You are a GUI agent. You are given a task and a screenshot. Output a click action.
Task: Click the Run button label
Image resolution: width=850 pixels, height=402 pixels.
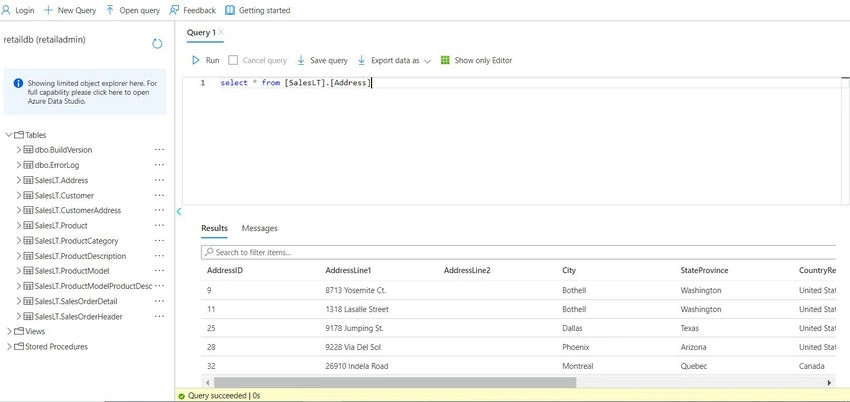pos(212,60)
